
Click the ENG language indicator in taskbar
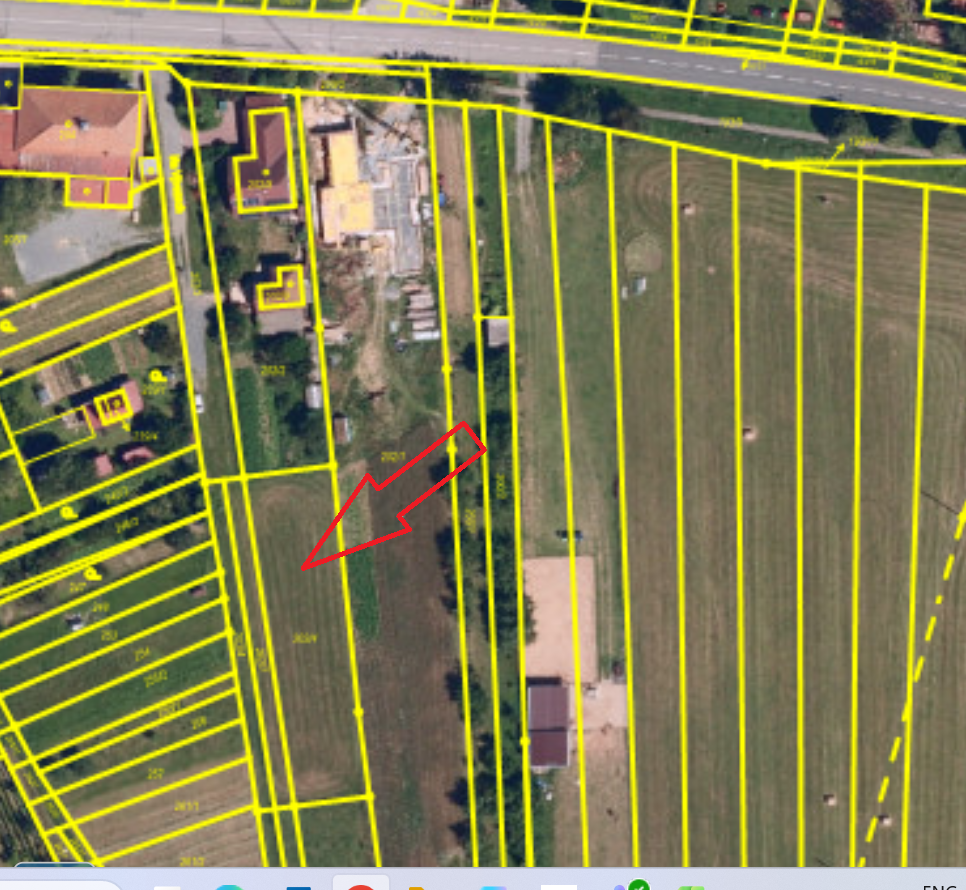point(938,885)
